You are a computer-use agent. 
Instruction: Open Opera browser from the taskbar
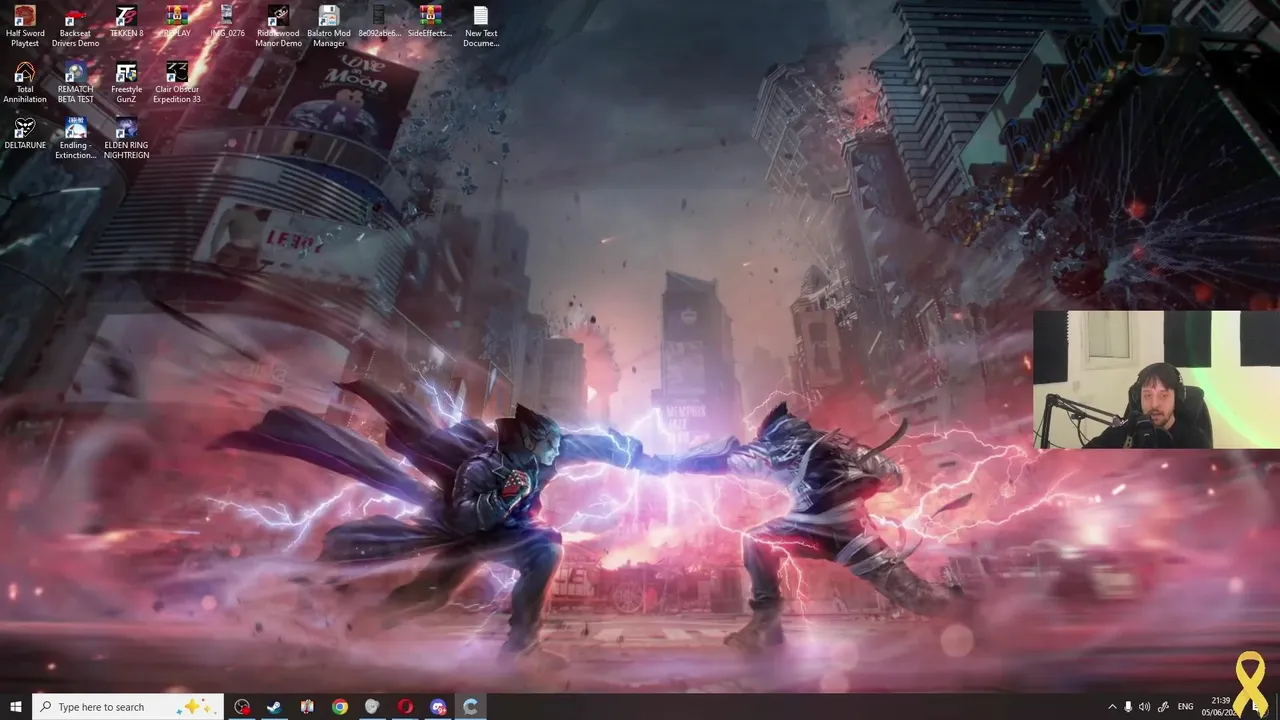pyautogui.click(x=405, y=707)
